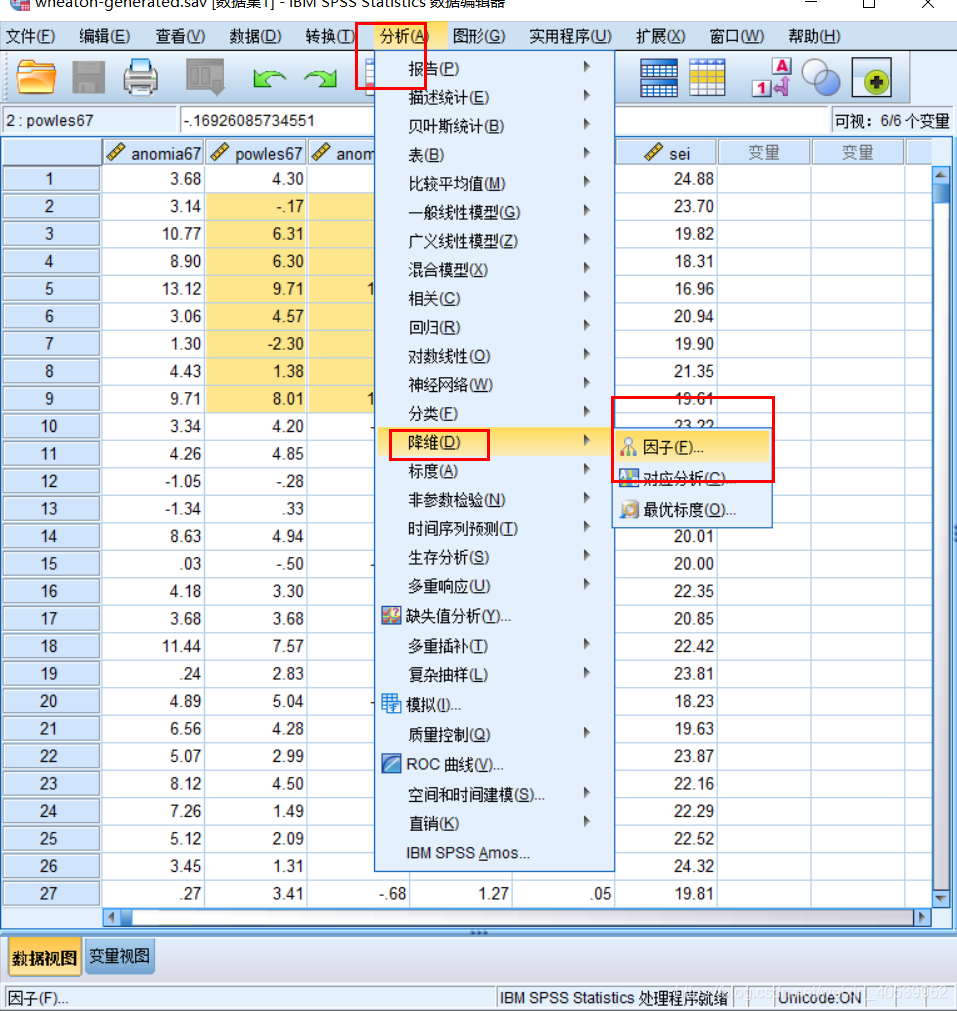The height and width of the screenshot is (1011, 957).
Task: Select Factor (因子) submenu entry
Action: [692, 447]
